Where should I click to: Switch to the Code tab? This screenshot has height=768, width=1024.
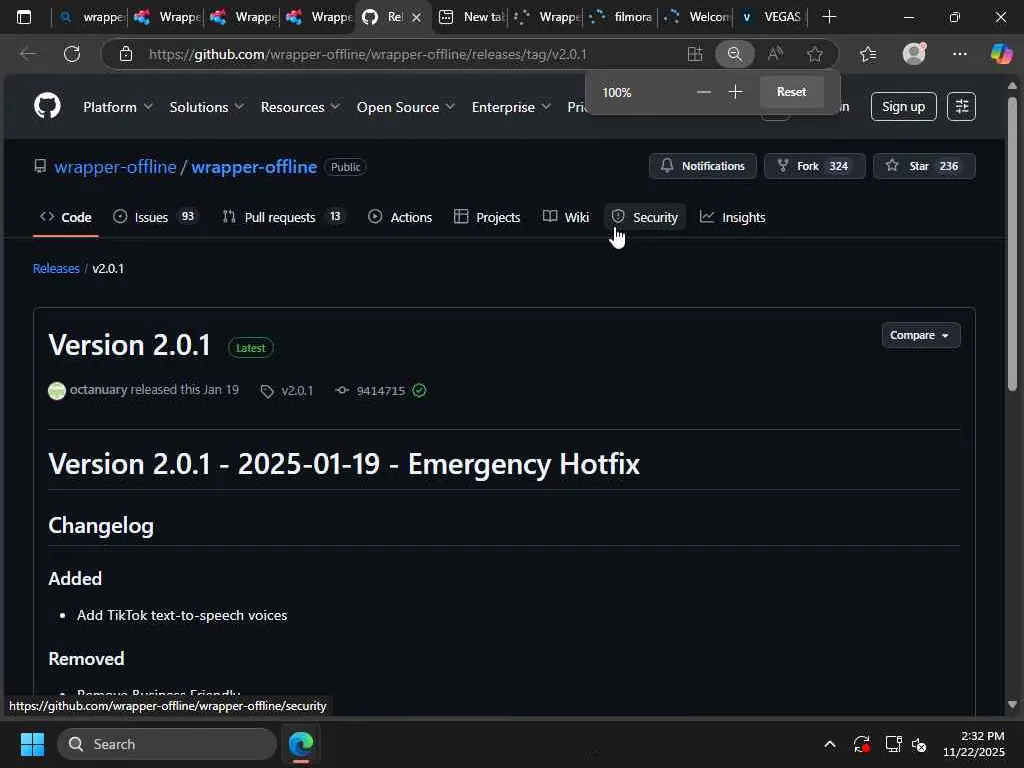pyautogui.click(x=66, y=217)
